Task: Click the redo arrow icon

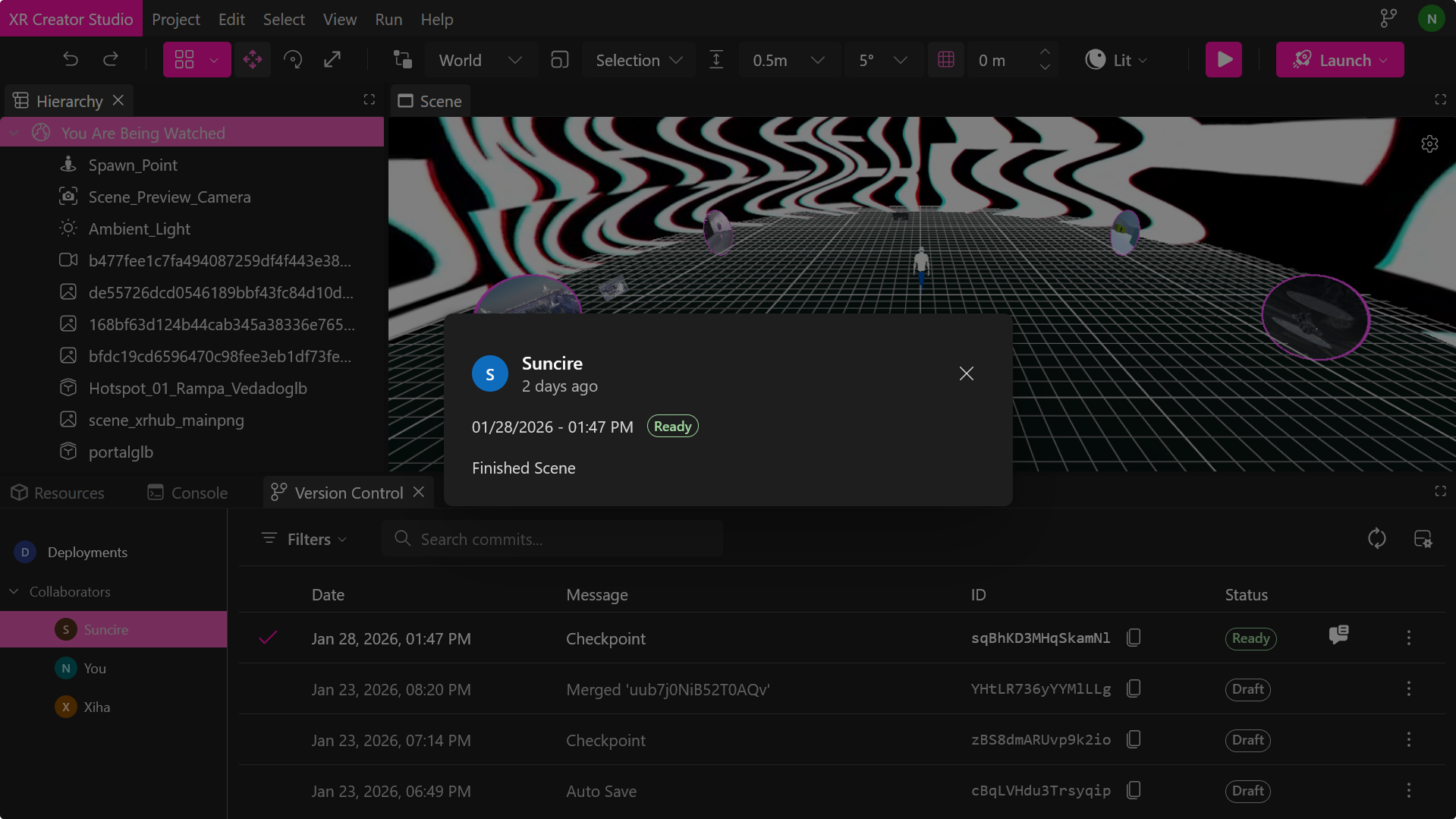Action: (x=111, y=59)
